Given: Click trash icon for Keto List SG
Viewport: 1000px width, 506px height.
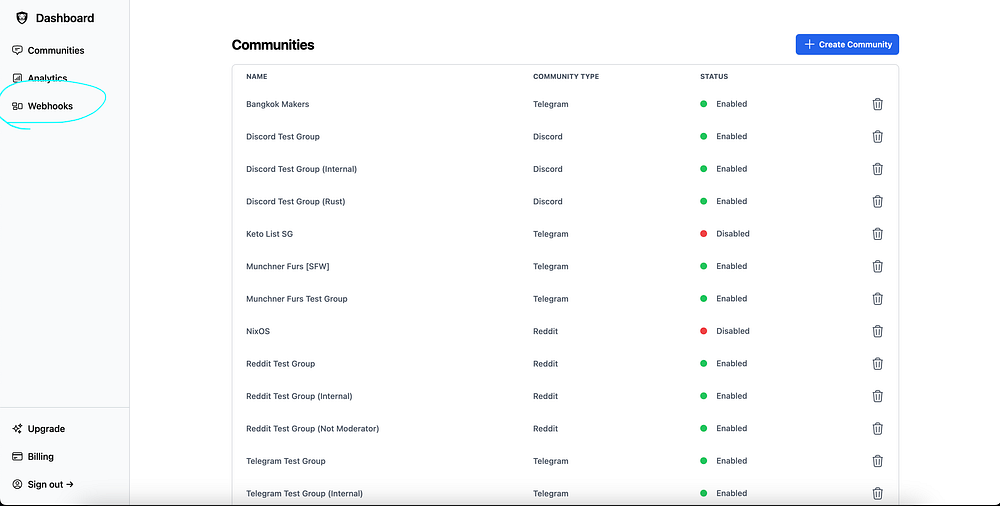Looking at the screenshot, I should pos(877,234).
